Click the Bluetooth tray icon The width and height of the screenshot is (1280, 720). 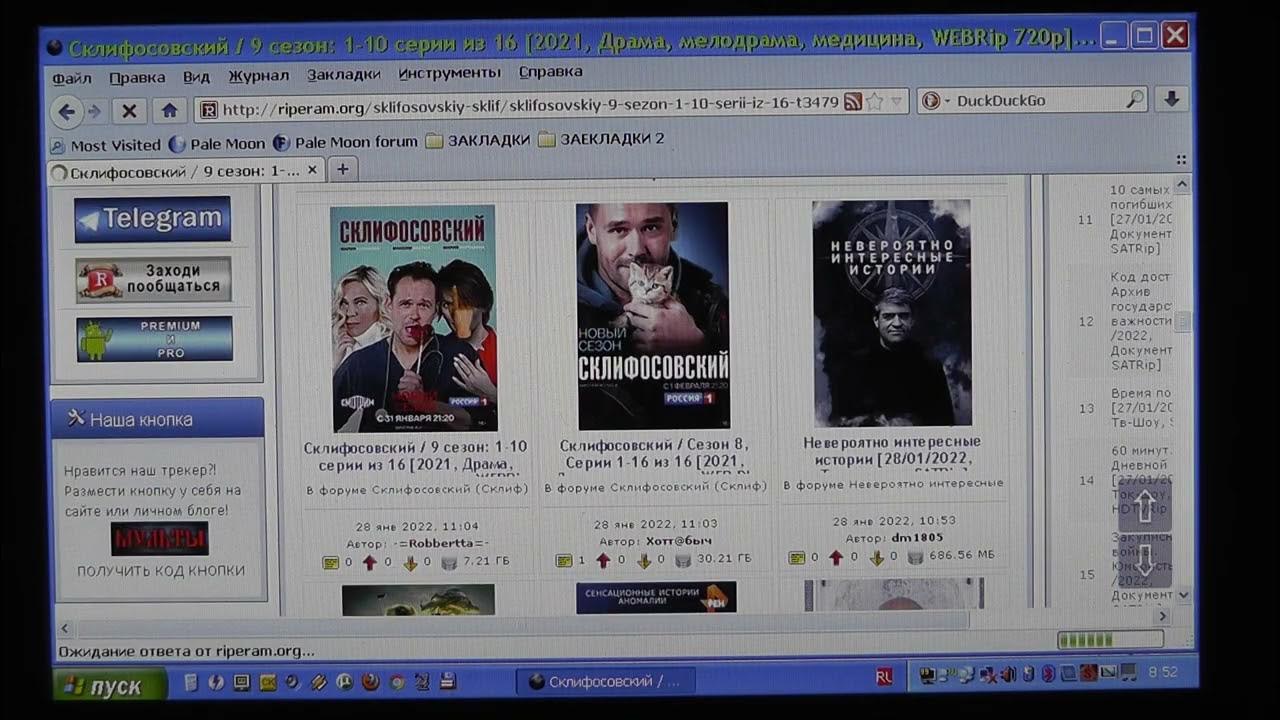click(x=1048, y=674)
